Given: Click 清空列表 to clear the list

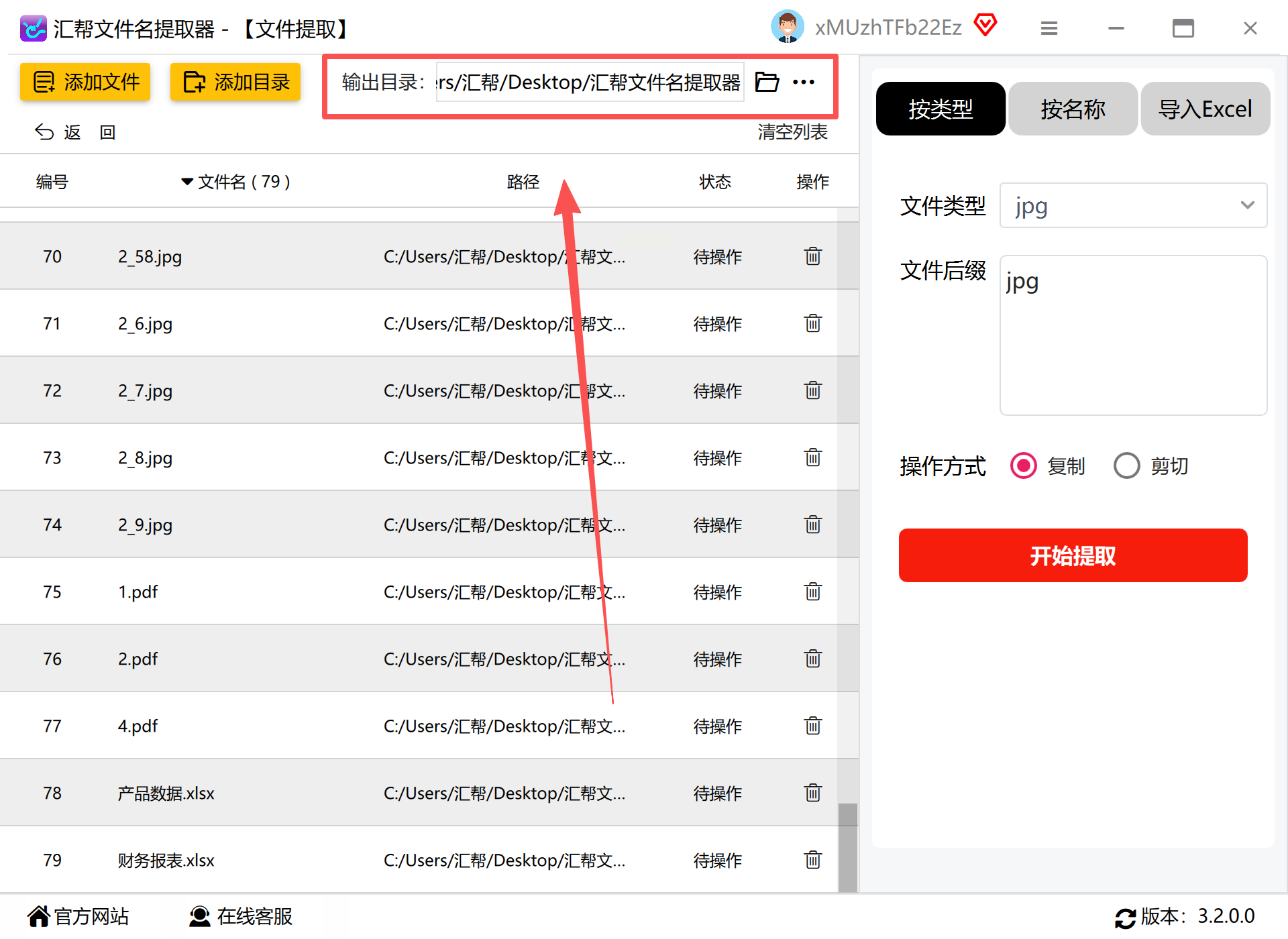Looking at the screenshot, I should pyautogui.click(x=792, y=132).
